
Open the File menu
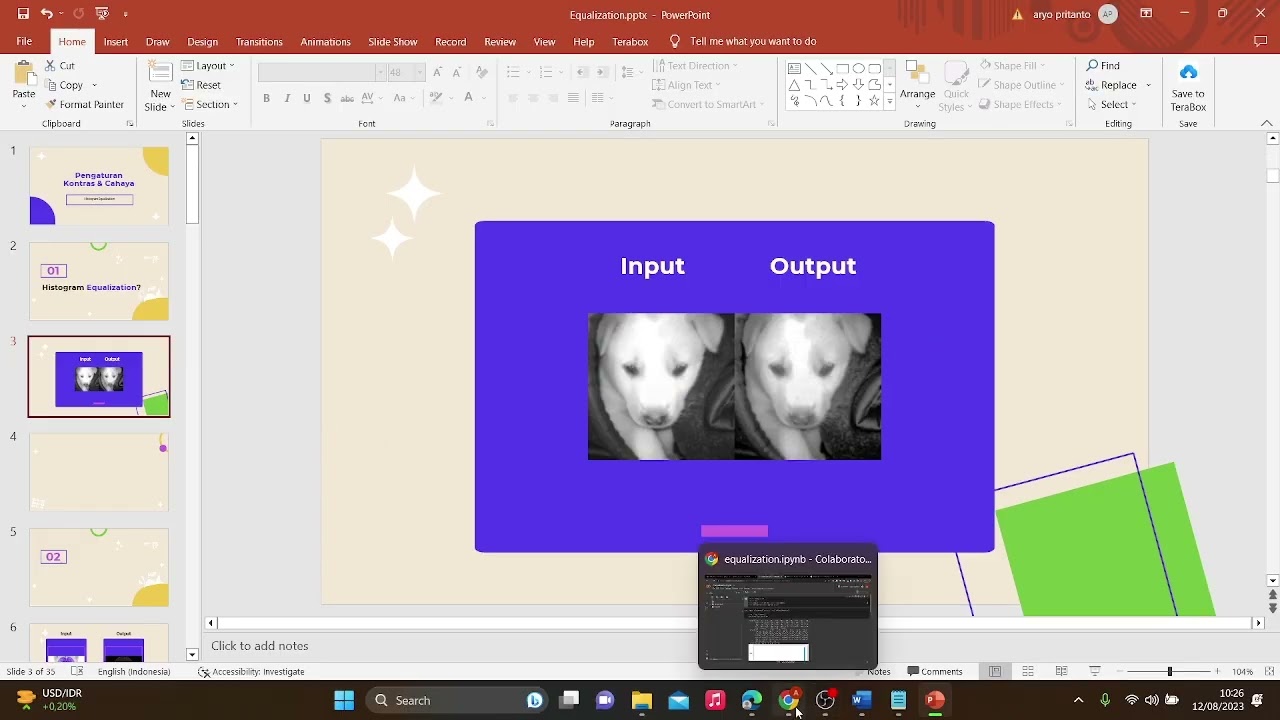tap(24, 41)
